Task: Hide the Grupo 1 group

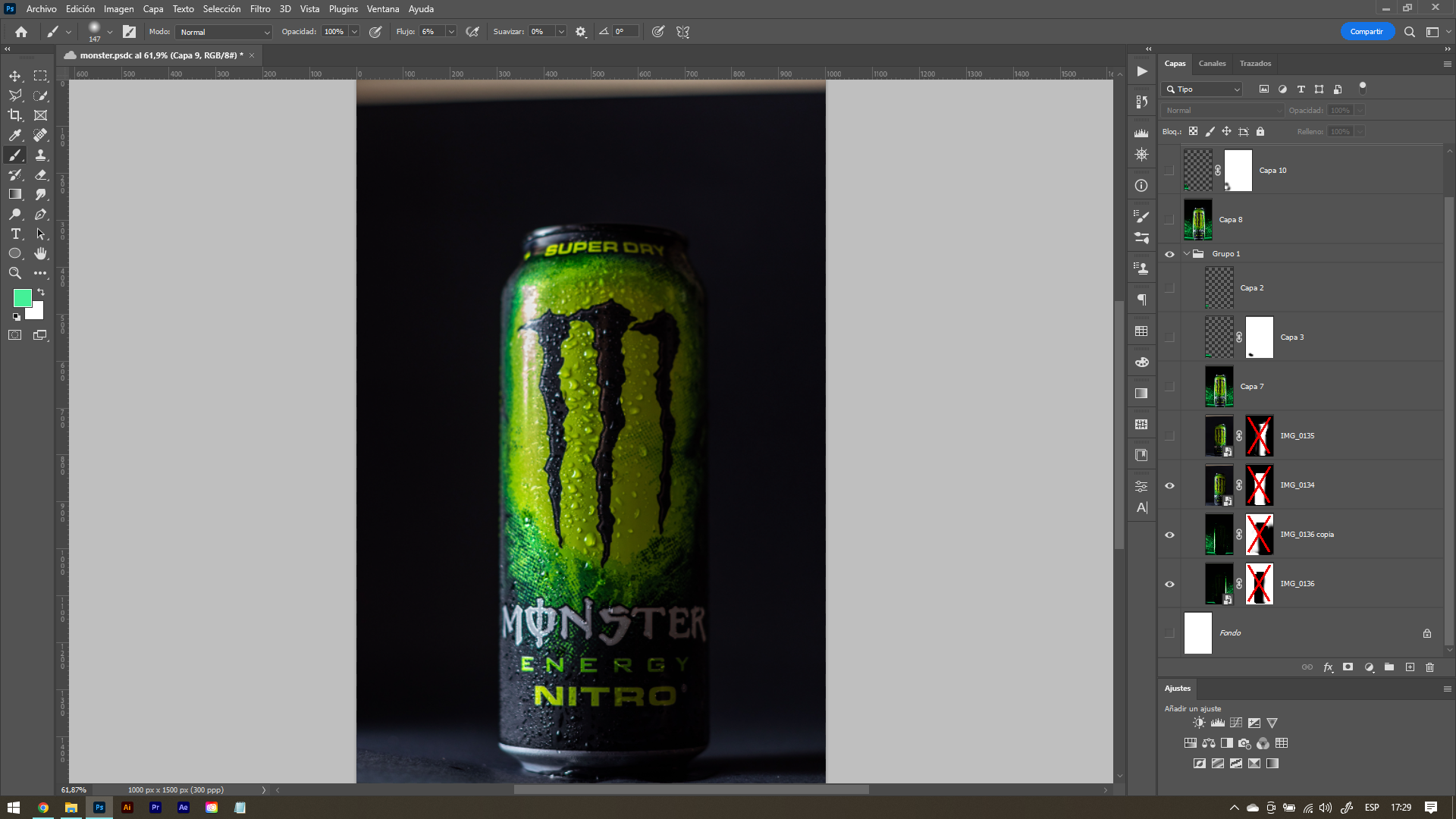Action: point(1169,254)
